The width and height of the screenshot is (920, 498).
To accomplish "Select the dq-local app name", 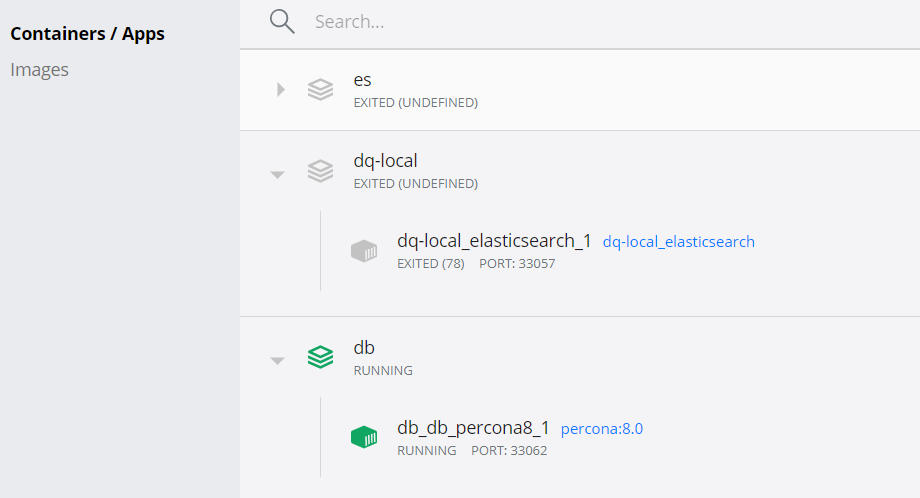I will click(x=385, y=161).
